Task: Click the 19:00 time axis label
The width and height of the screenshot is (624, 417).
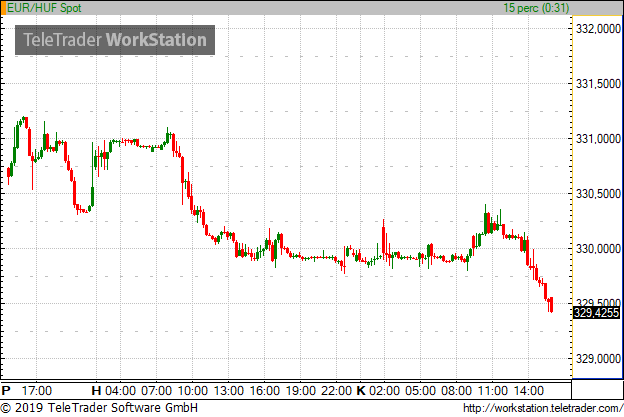Action: pos(300,391)
